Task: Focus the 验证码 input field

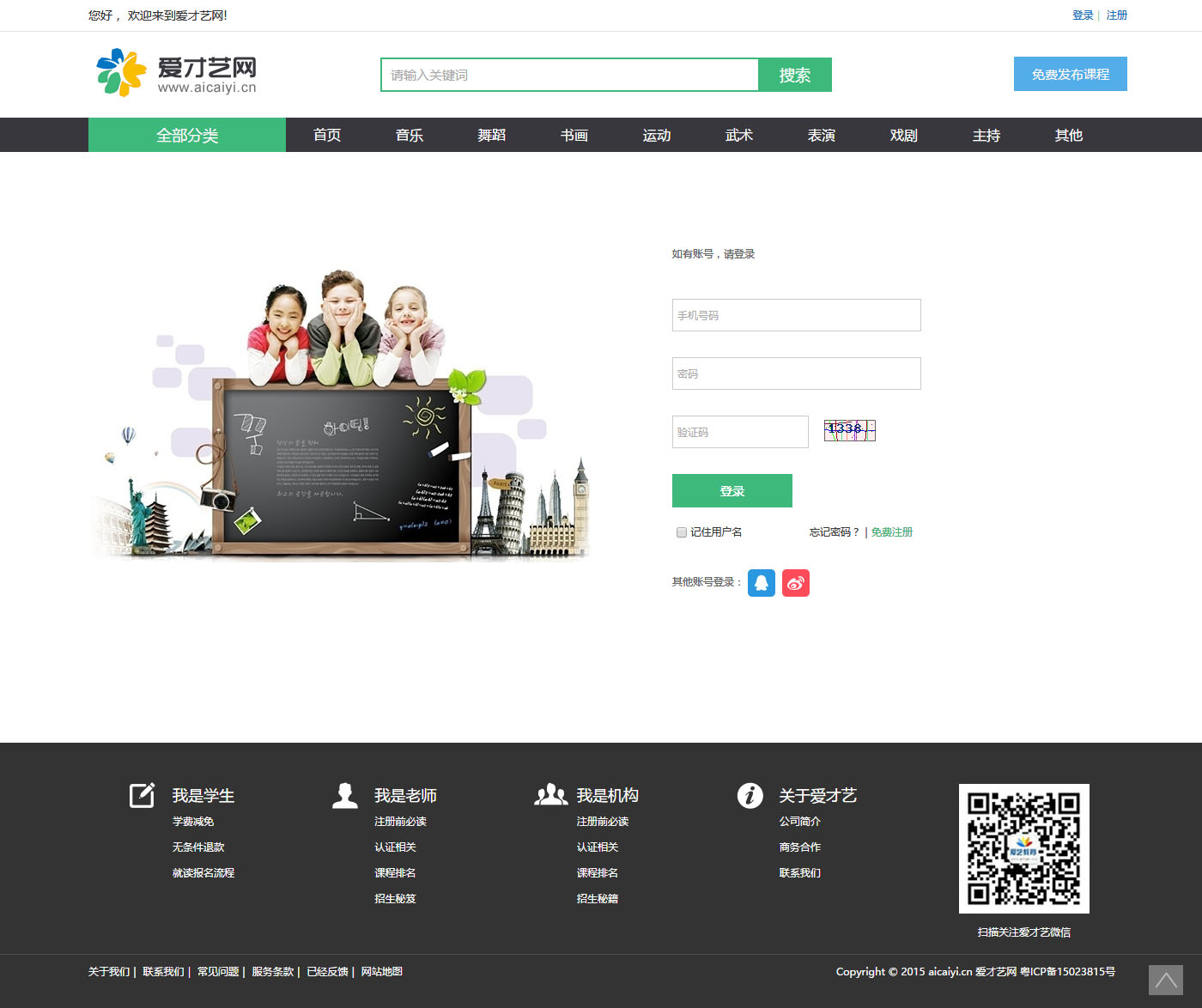Action: 740,432
